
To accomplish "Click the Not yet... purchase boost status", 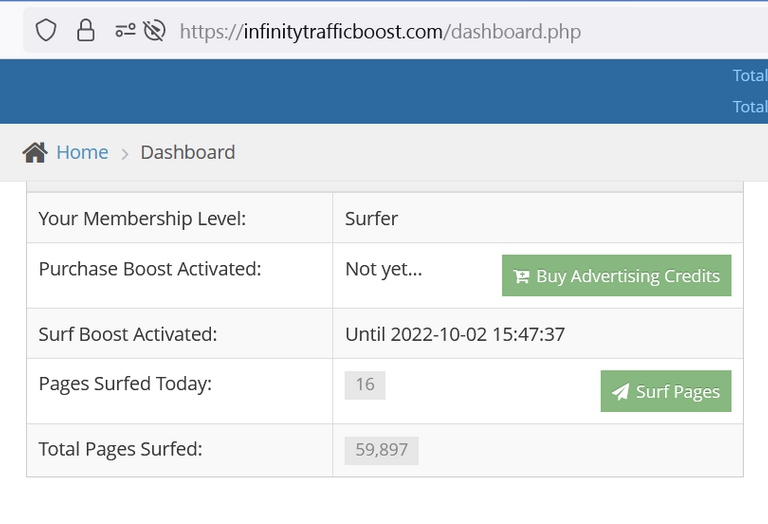I will [384, 269].
